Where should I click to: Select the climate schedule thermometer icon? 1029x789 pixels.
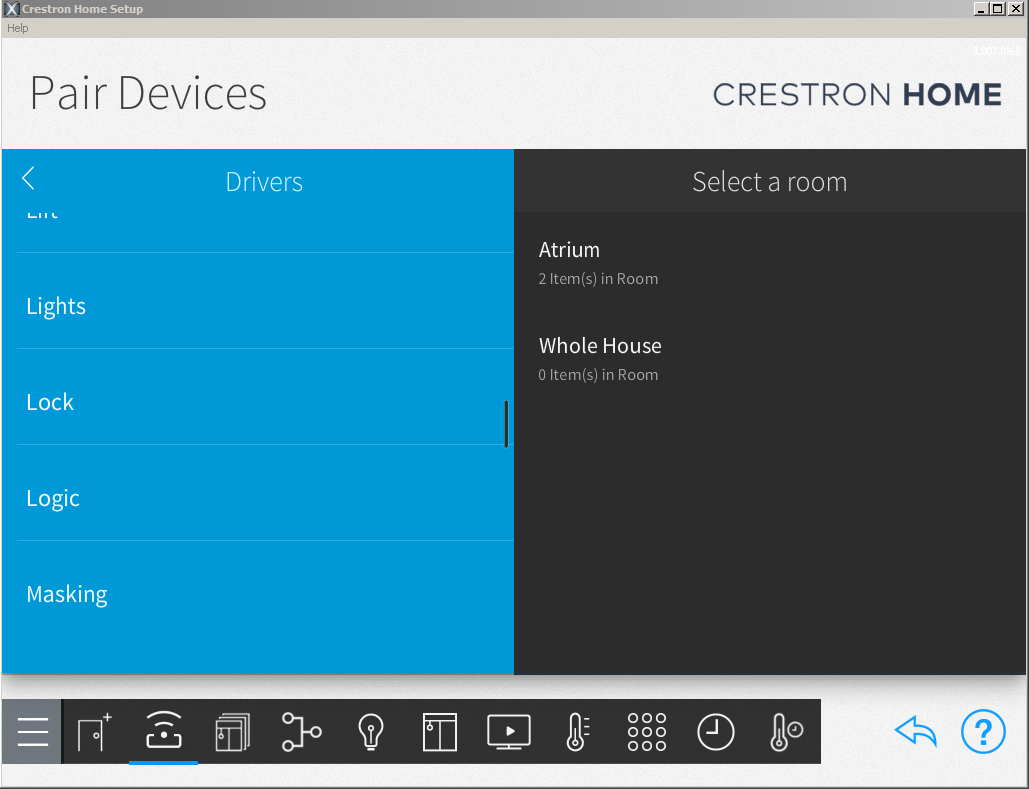click(x=785, y=731)
